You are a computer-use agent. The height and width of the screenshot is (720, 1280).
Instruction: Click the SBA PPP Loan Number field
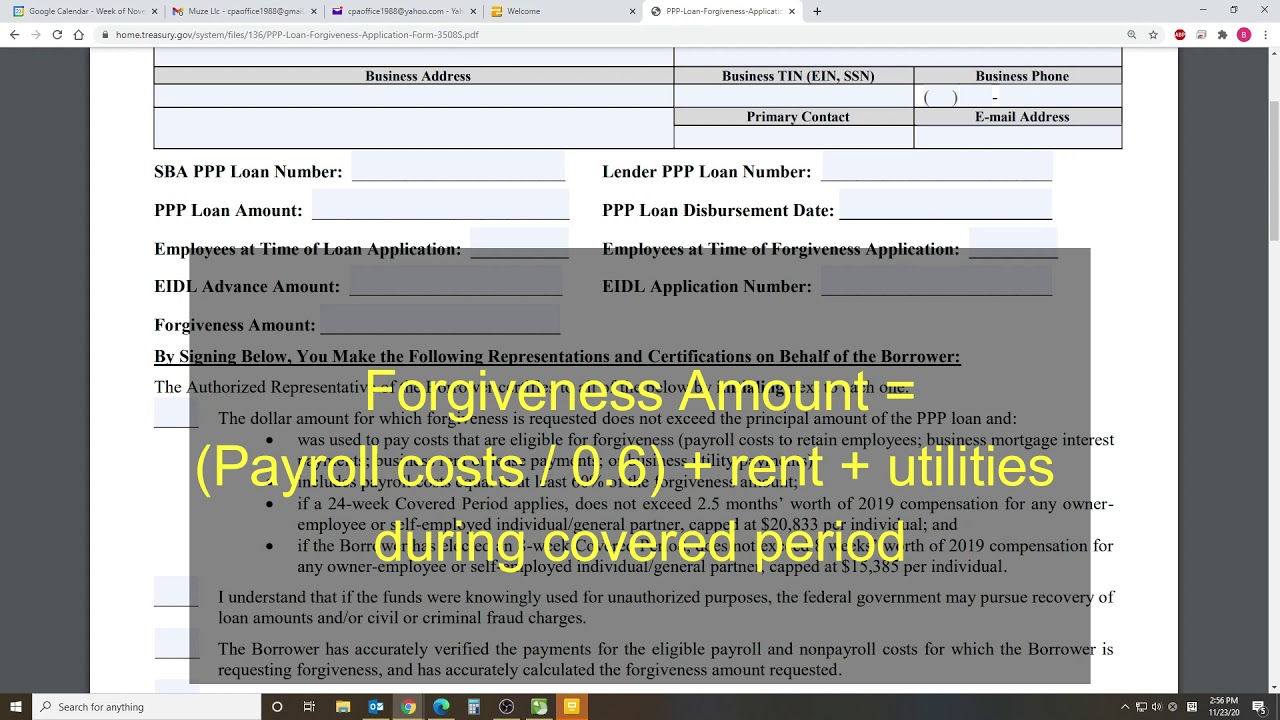click(x=458, y=167)
